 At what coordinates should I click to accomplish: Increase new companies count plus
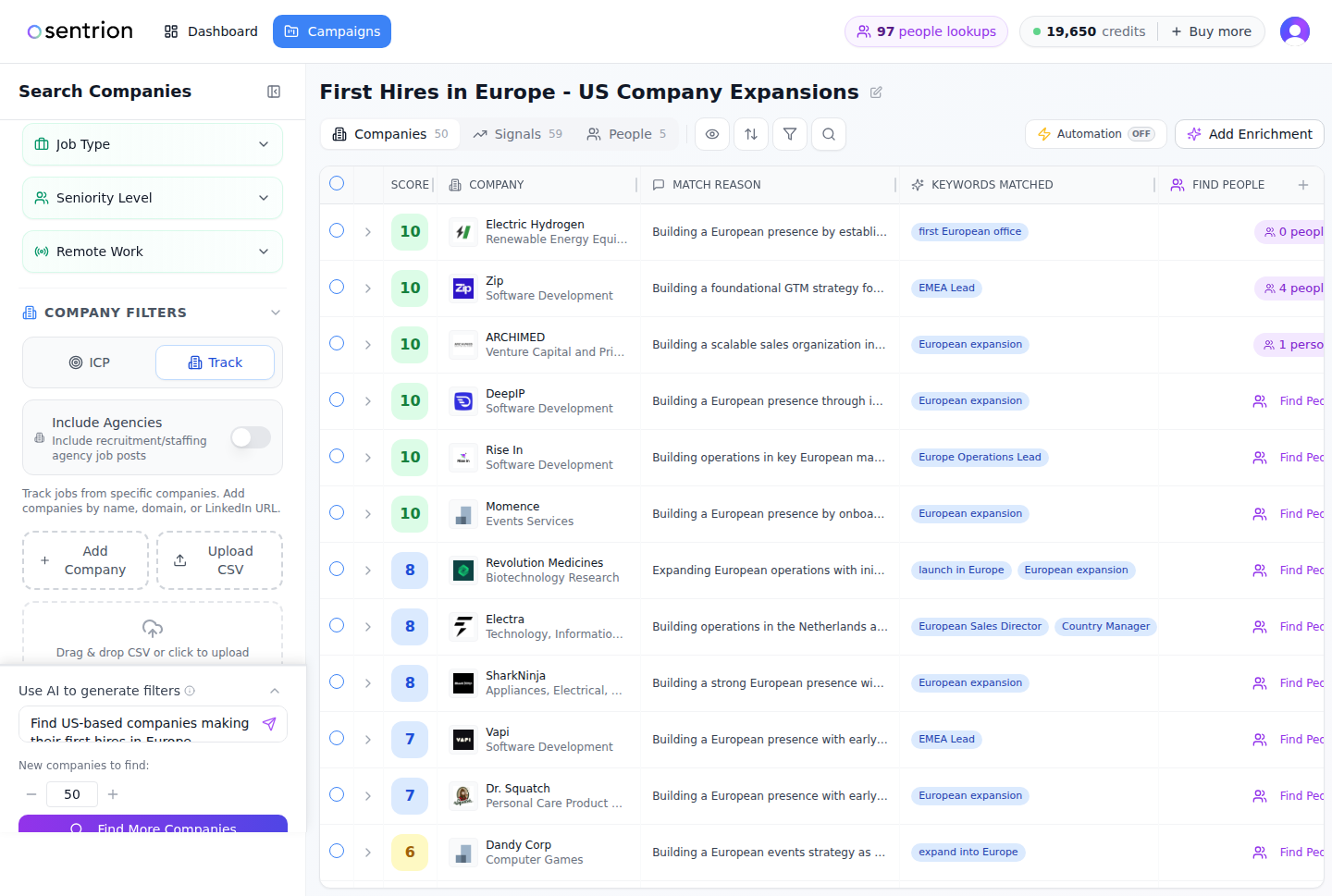113,794
